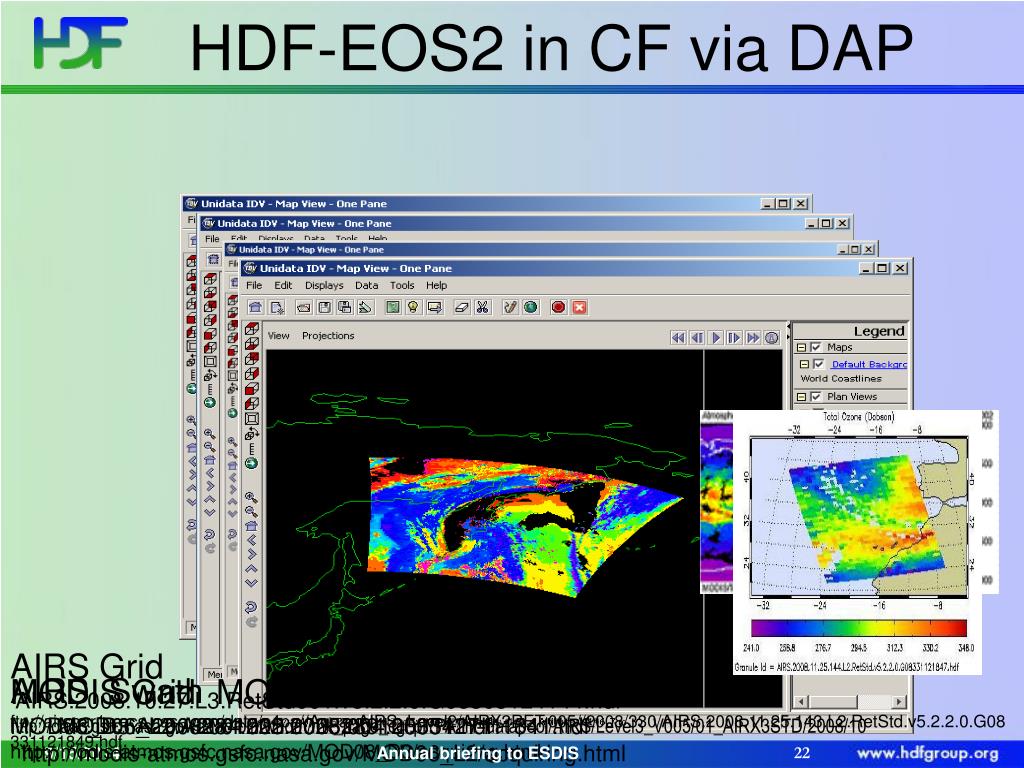The height and width of the screenshot is (768, 1024).
Task: Click the zoom-in magnifier in front window sidebar
Action: point(251,498)
